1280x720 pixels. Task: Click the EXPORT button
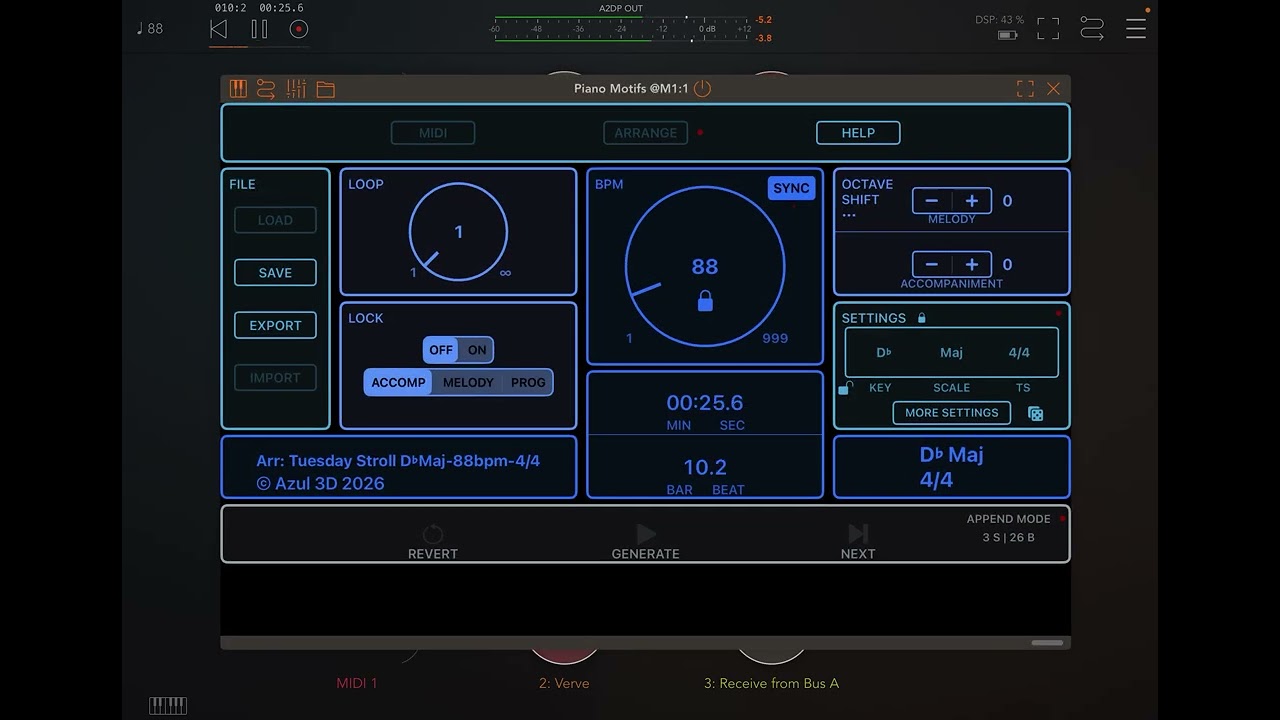(x=275, y=325)
